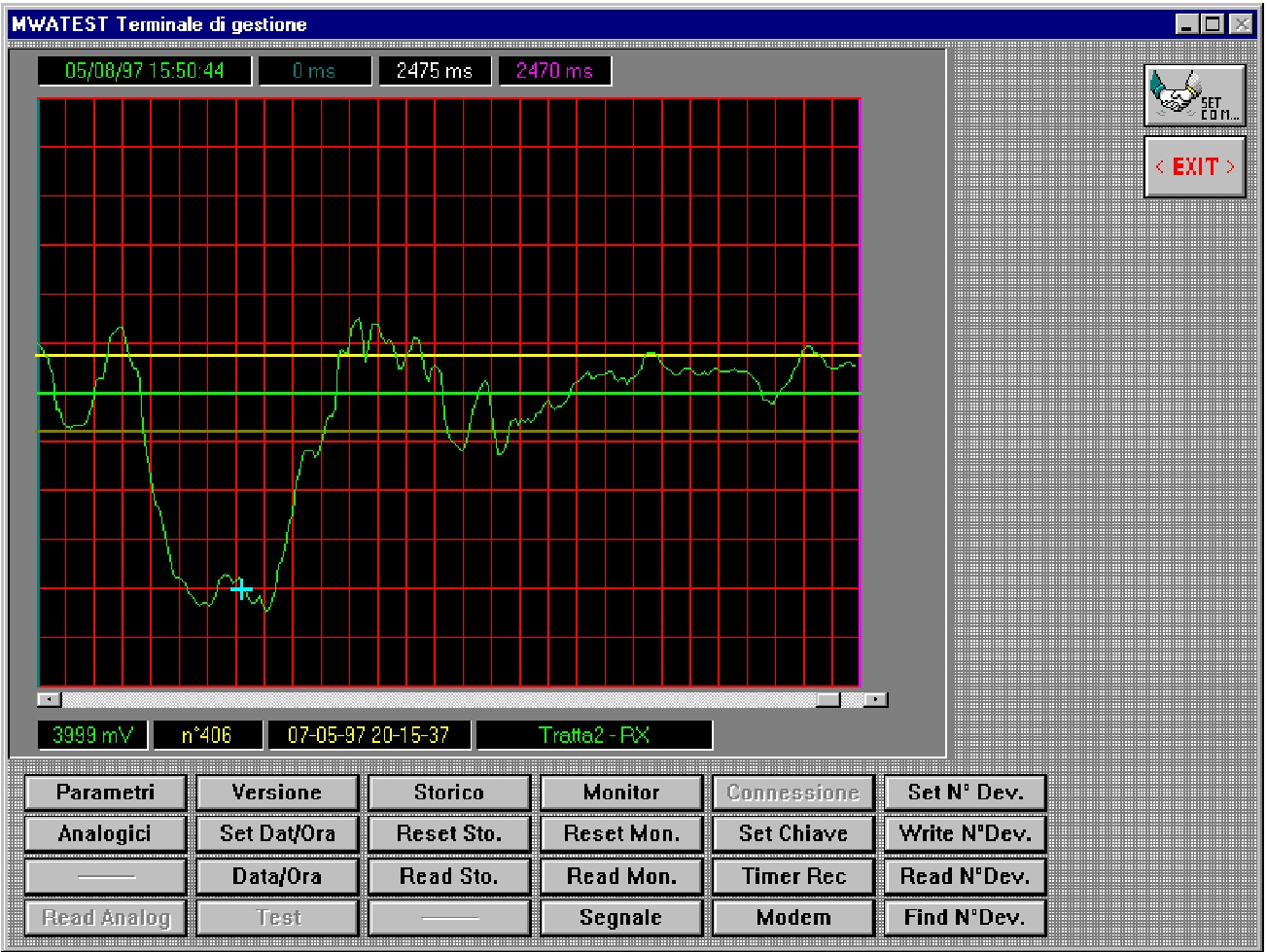1267x952 pixels.
Task: Click the 07-05-97 20-15-37 timestamp
Action: [370, 735]
